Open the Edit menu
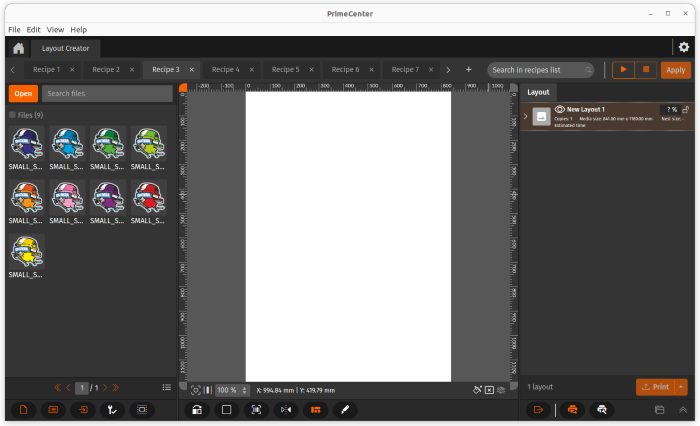The image size is (700, 426). click(33, 29)
